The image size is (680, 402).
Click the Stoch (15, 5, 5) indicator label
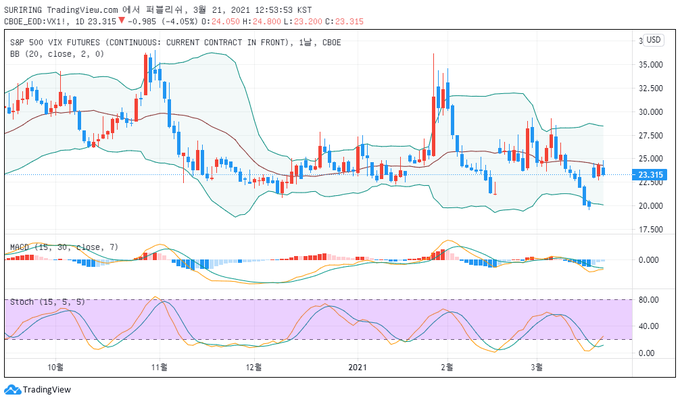click(x=48, y=302)
